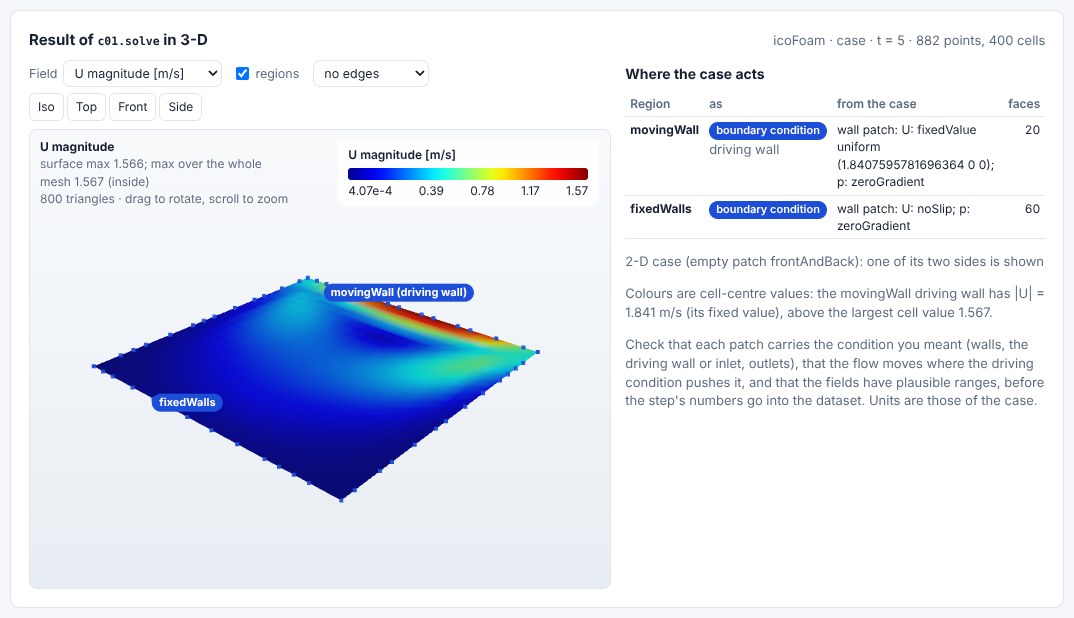Select the movingWall region name in table
Image resolution: width=1074 pixels, height=618 pixels.
664,130
